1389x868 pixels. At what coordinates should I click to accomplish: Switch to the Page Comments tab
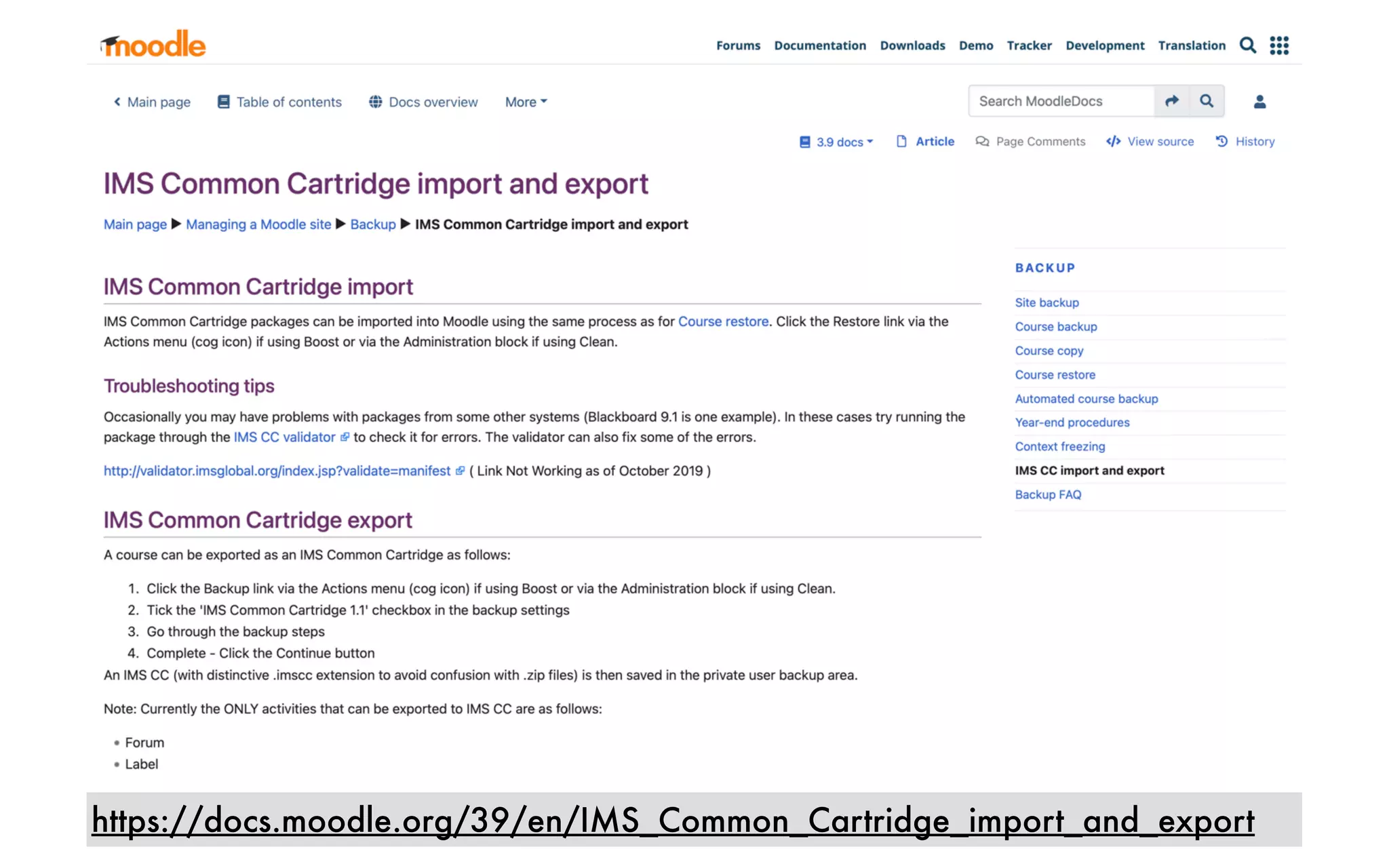pos(1030,141)
